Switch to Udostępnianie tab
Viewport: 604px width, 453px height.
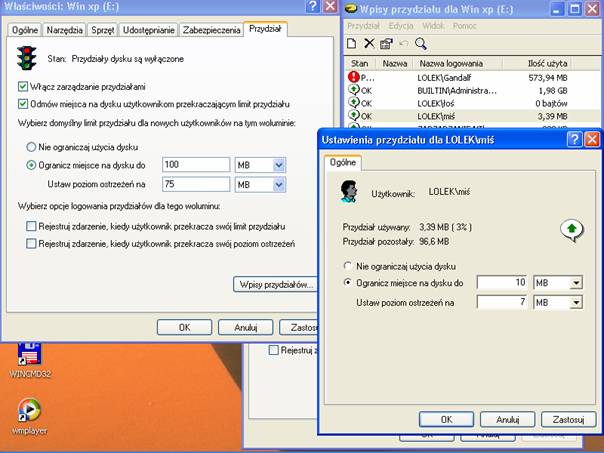click(x=149, y=30)
